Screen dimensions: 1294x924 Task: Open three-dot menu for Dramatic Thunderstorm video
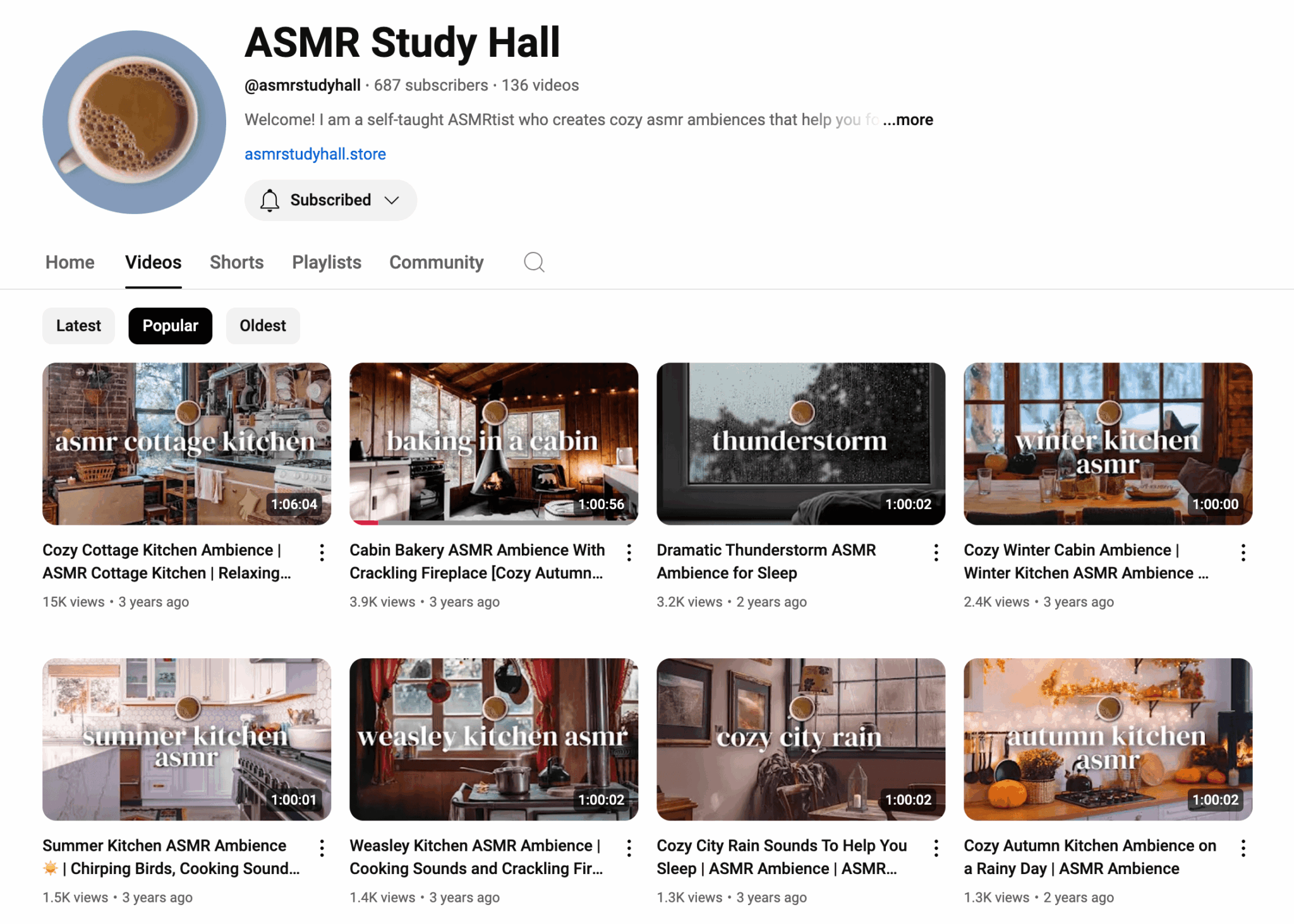coord(936,553)
